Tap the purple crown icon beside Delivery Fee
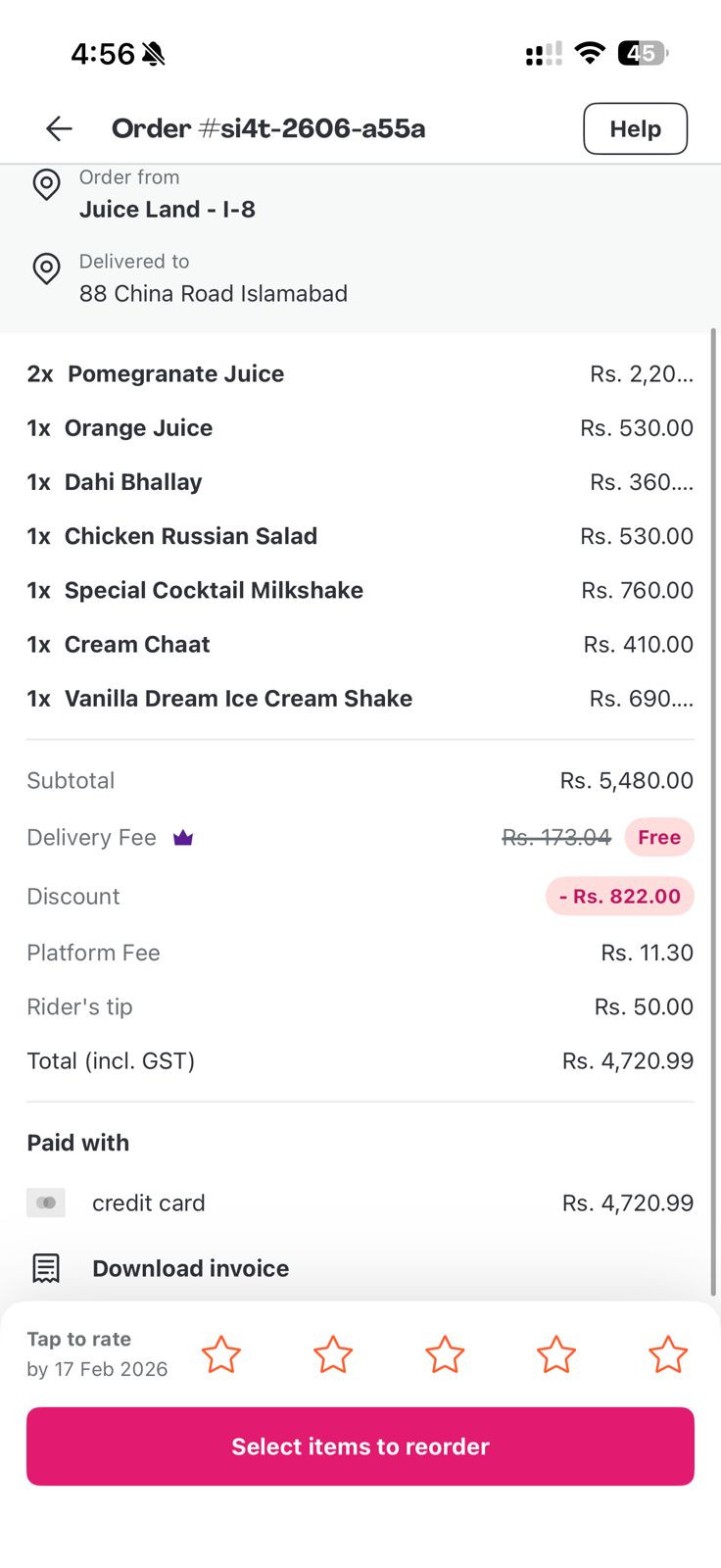721x1568 pixels. tap(183, 838)
